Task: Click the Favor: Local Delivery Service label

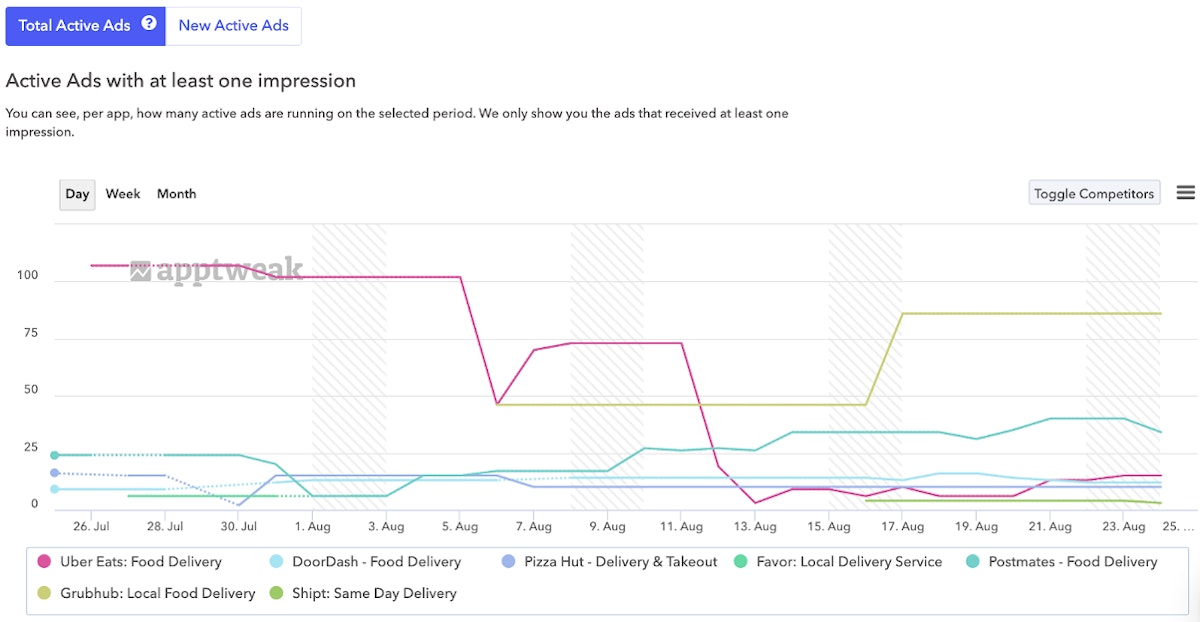Action: click(x=849, y=562)
